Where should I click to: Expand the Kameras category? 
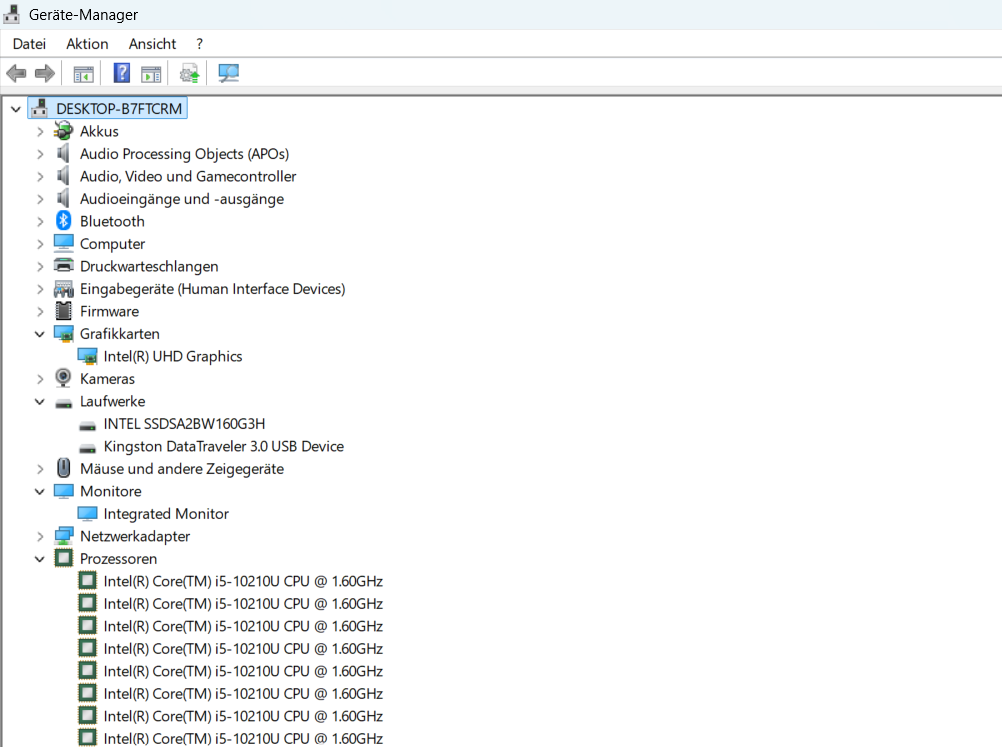click(40, 379)
